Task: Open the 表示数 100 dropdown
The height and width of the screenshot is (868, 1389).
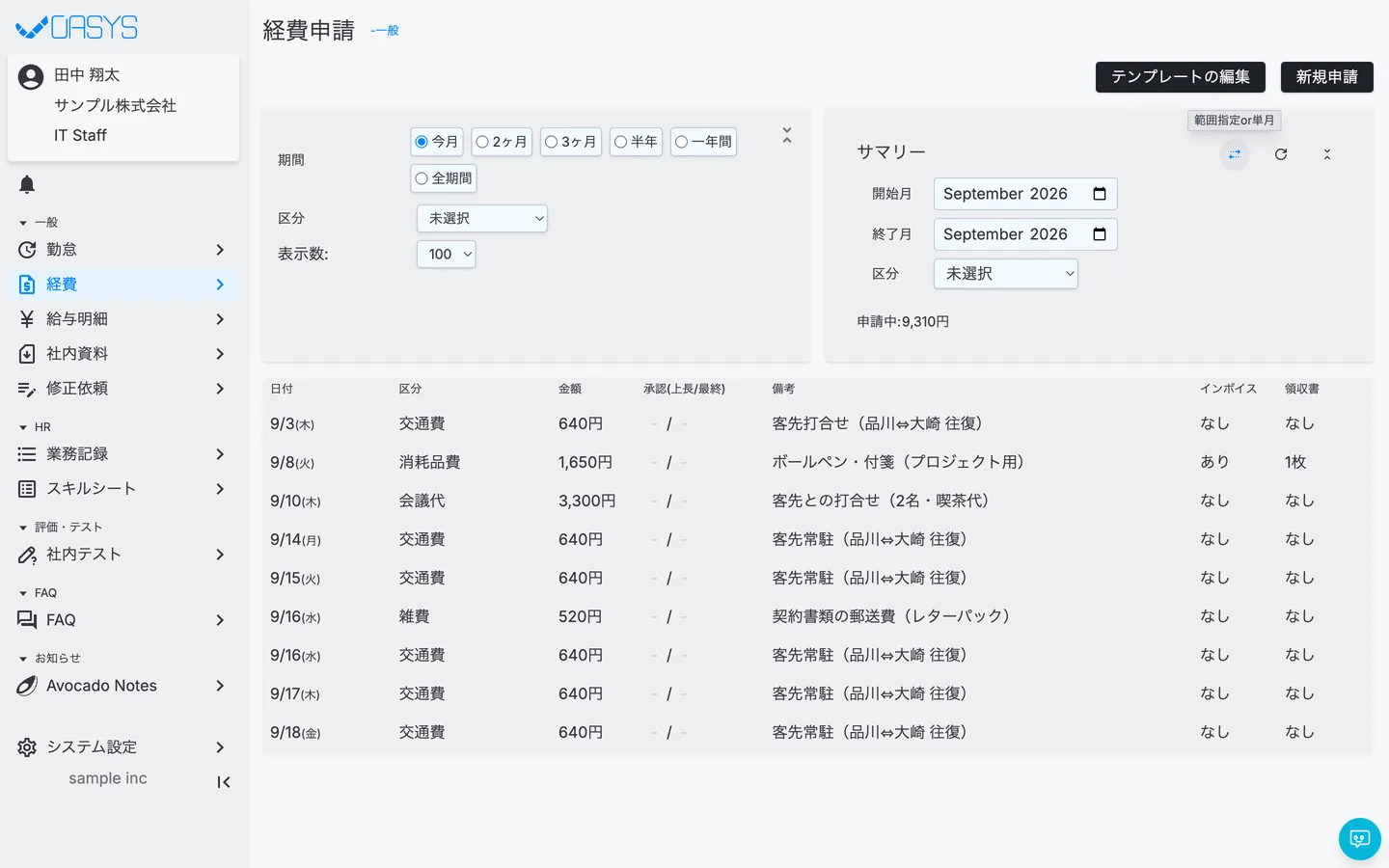Action: coord(447,255)
